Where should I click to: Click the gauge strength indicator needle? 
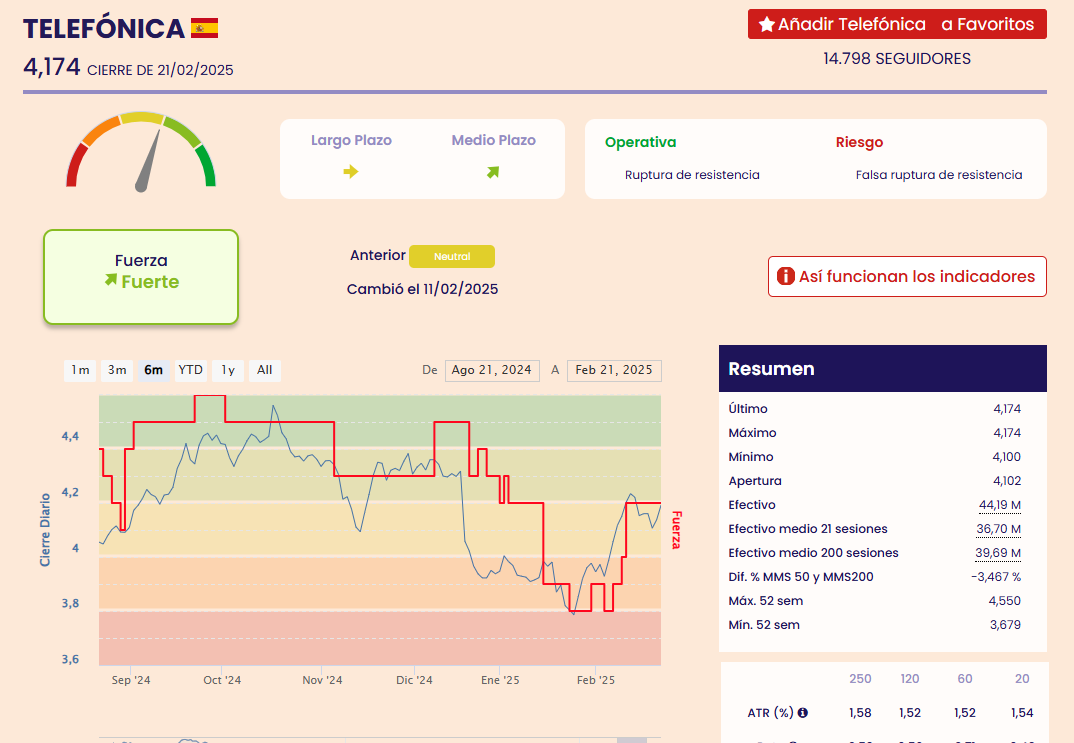pos(148,161)
